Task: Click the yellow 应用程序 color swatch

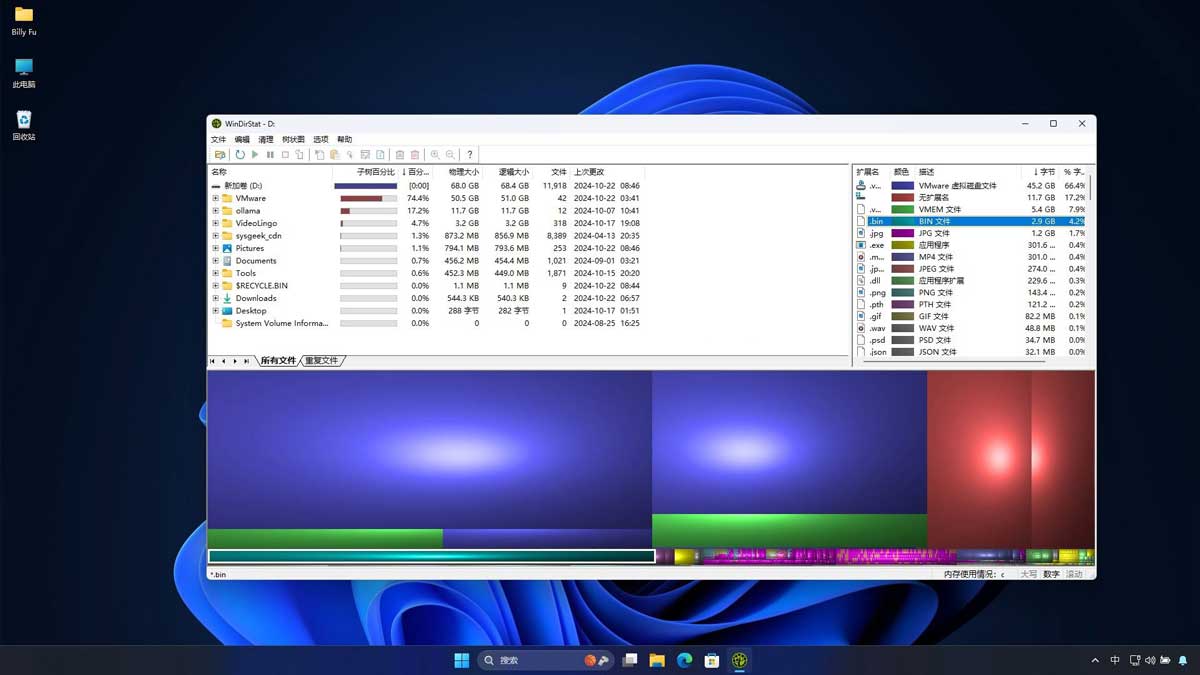Action: click(x=902, y=245)
